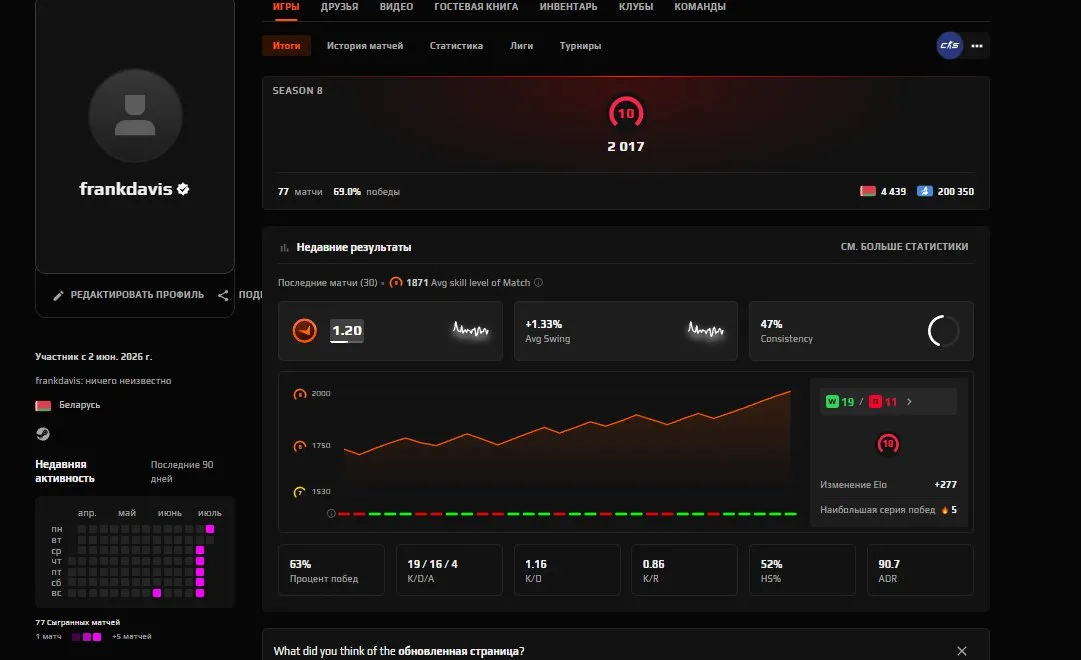Image resolution: width=1081 pixels, height=660 pixels.
Task: Click the level 10 skill badge under Season 8
Action: (x=626, y=113)
